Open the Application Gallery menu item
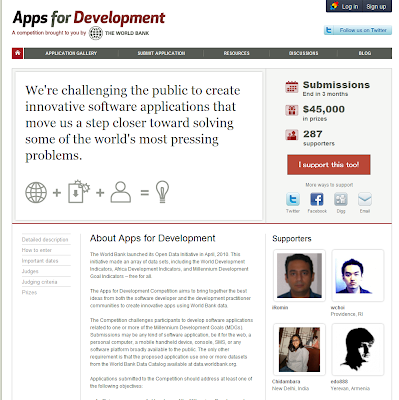Screen dimensions: 399x400 [71, 53]
